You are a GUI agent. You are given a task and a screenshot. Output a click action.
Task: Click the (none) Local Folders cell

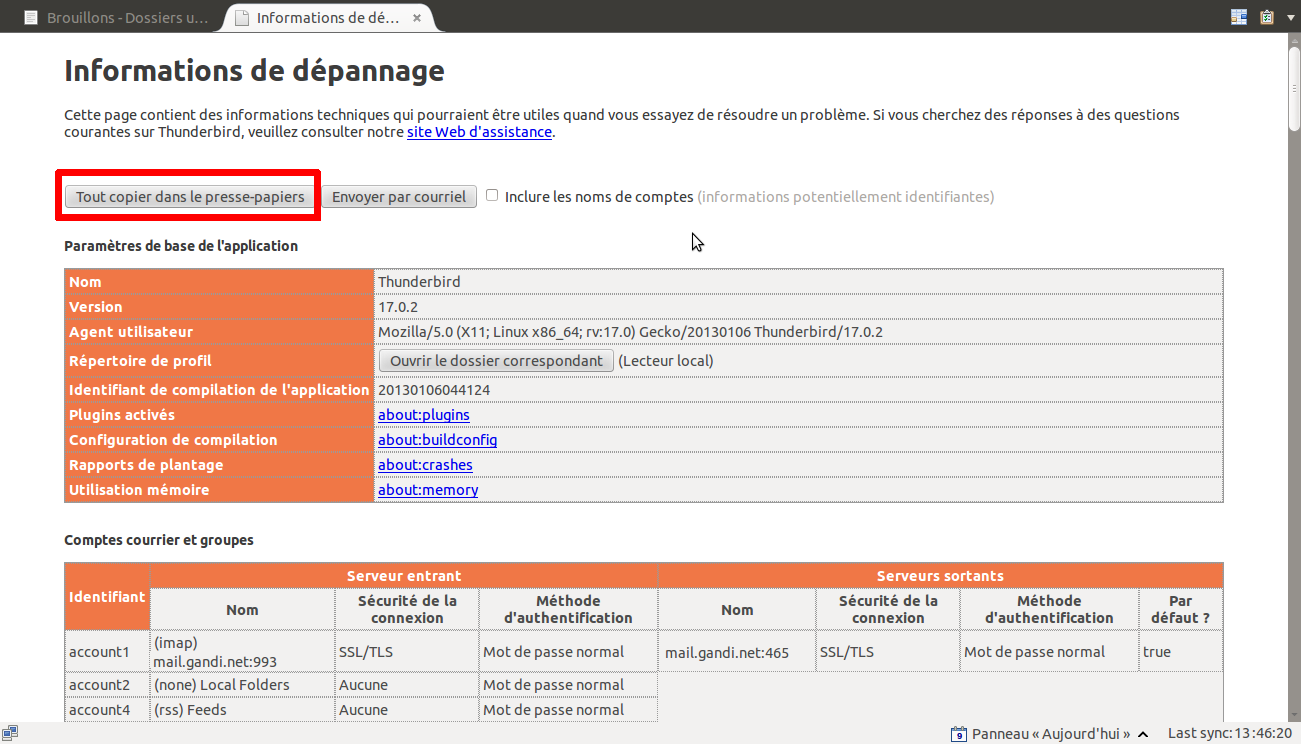pyautogui.click(x=242, y=685)
